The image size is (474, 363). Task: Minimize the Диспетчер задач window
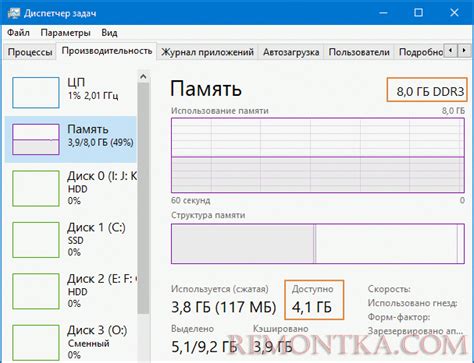pos(383,13)
